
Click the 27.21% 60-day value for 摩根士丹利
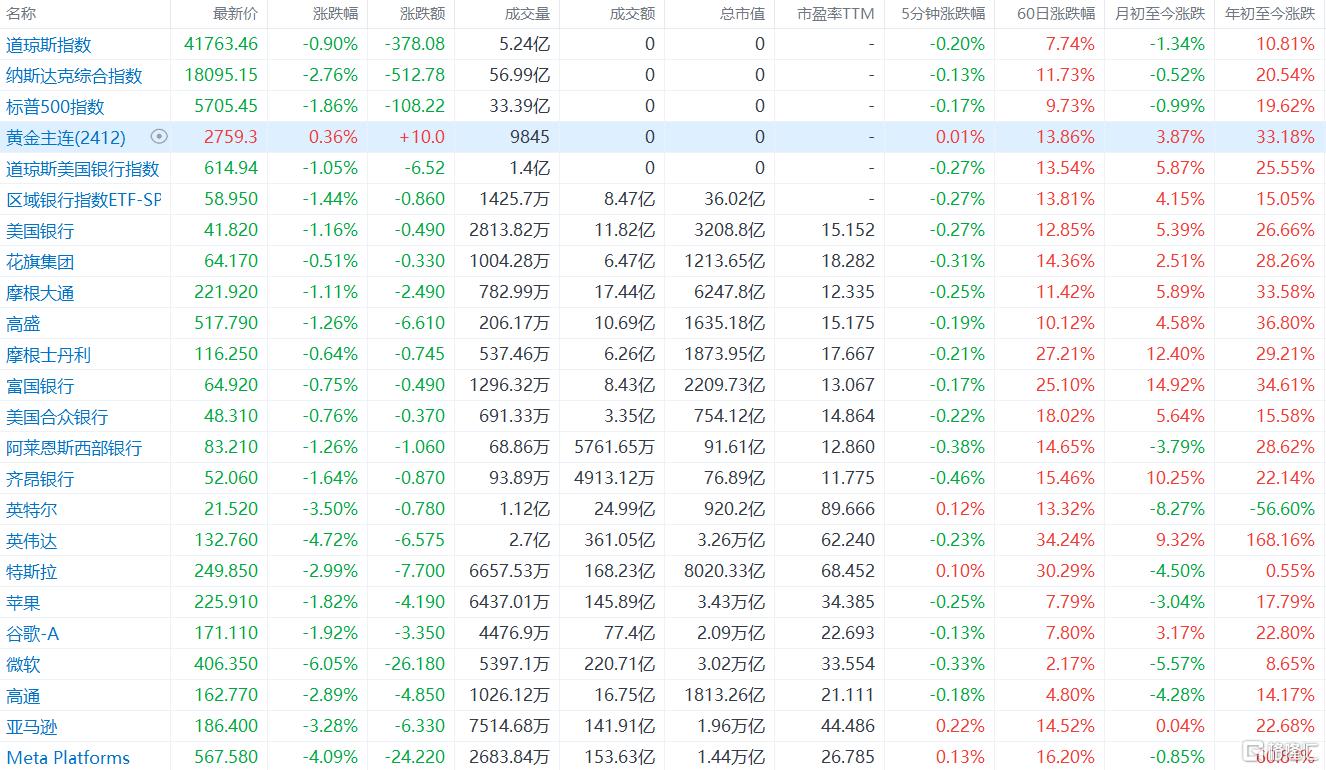coord(1066,354)
